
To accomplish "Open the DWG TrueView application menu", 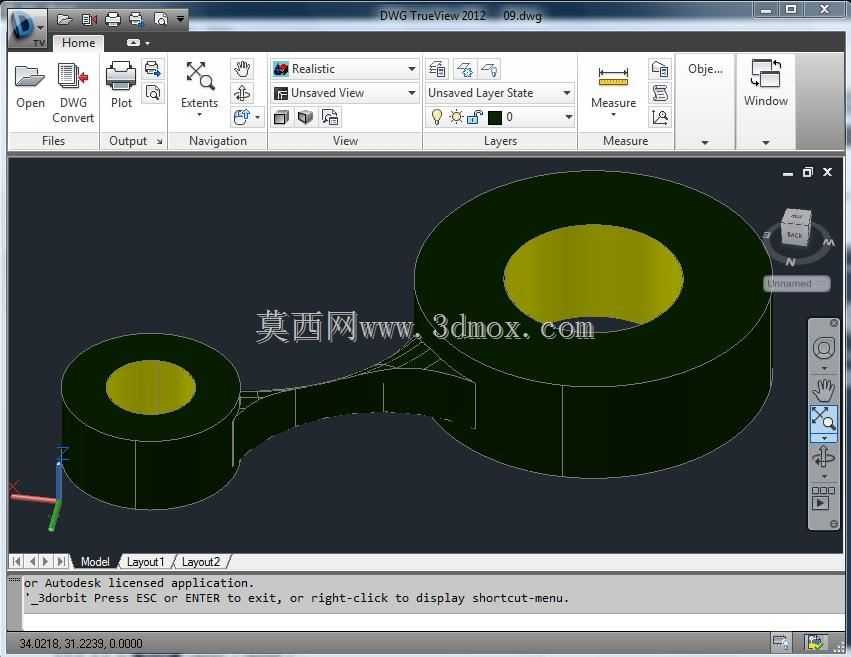I will tap(27, 29).
